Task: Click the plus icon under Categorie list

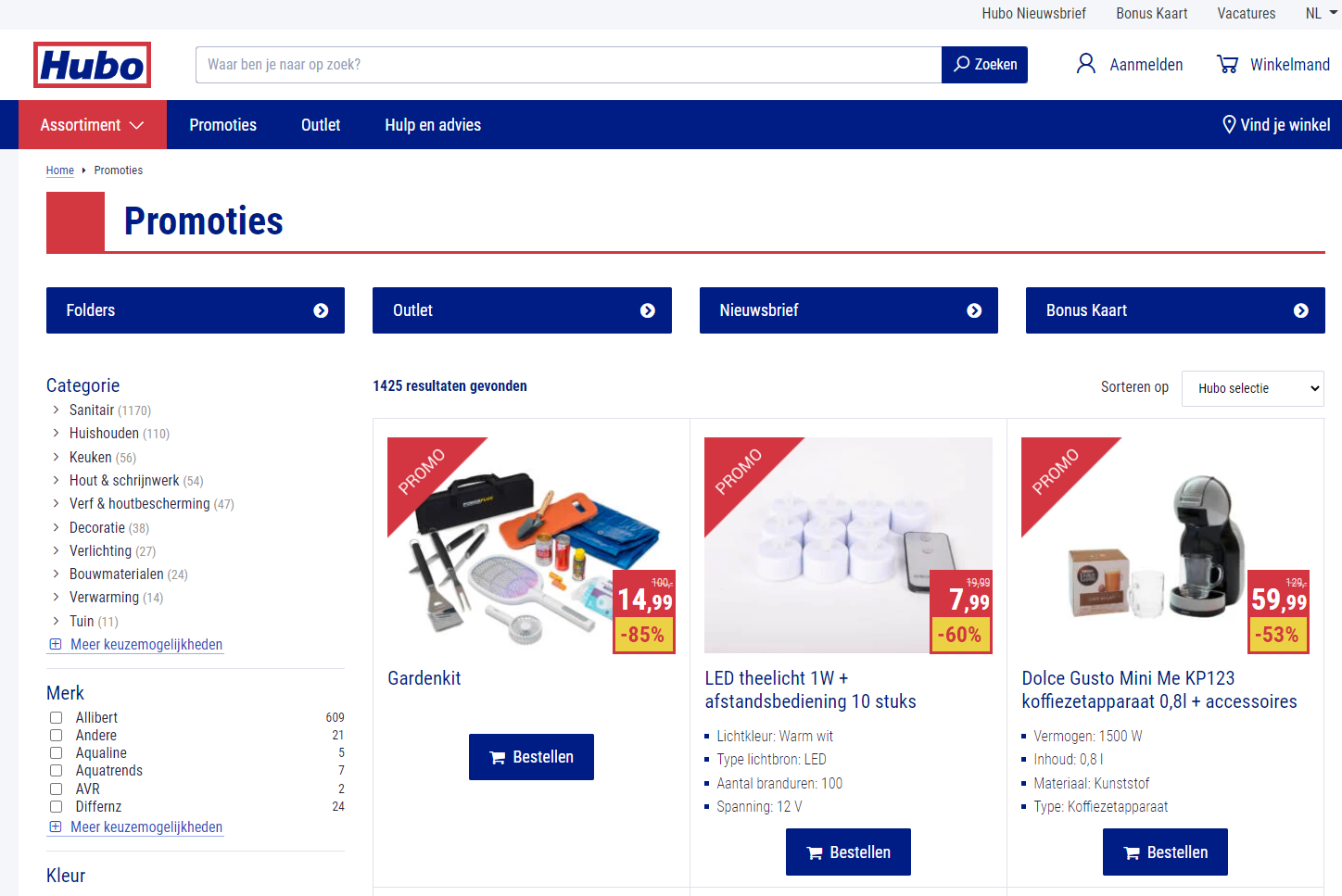Action: coord(56,644)
